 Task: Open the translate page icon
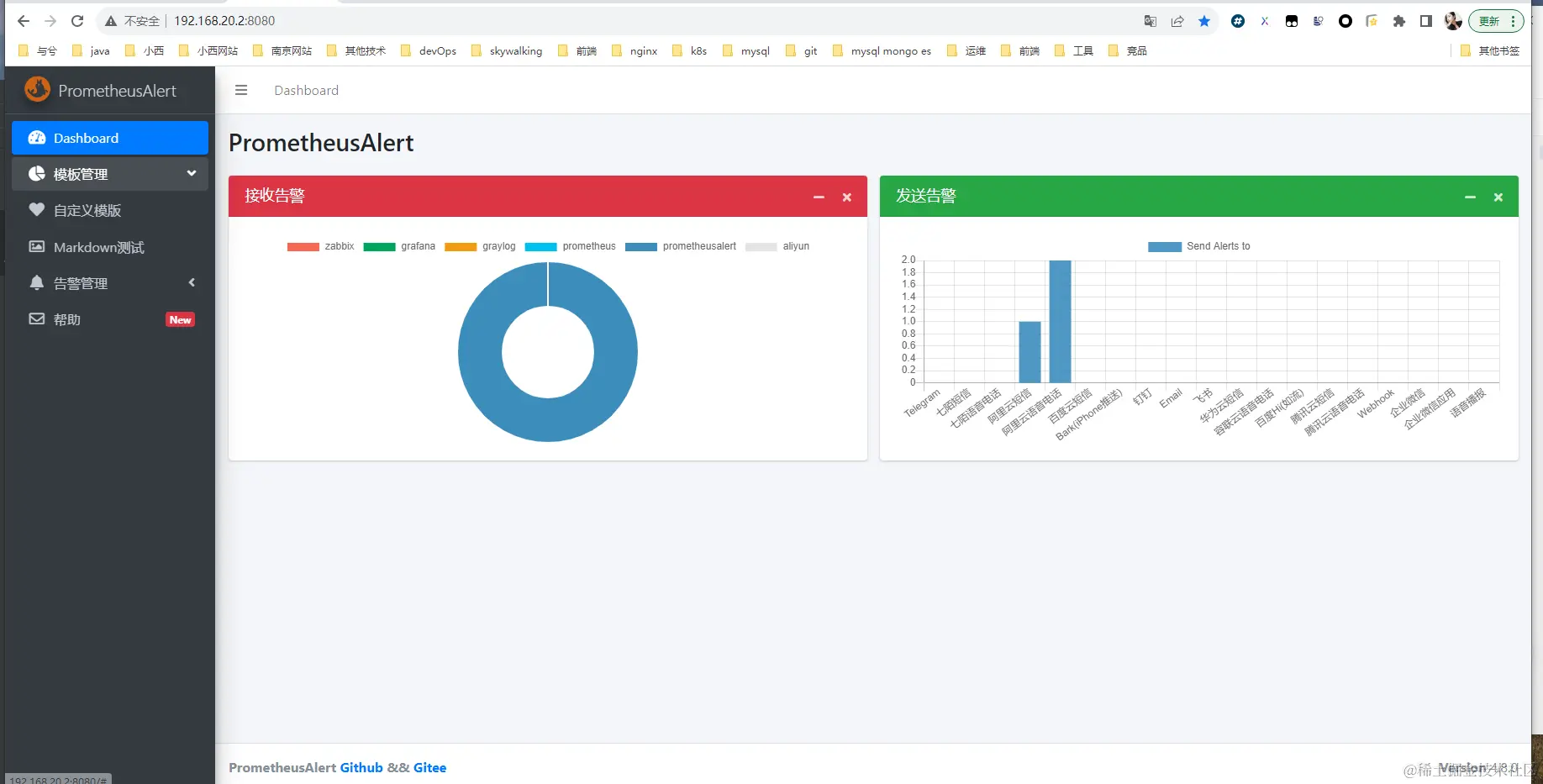point(1151,21)
